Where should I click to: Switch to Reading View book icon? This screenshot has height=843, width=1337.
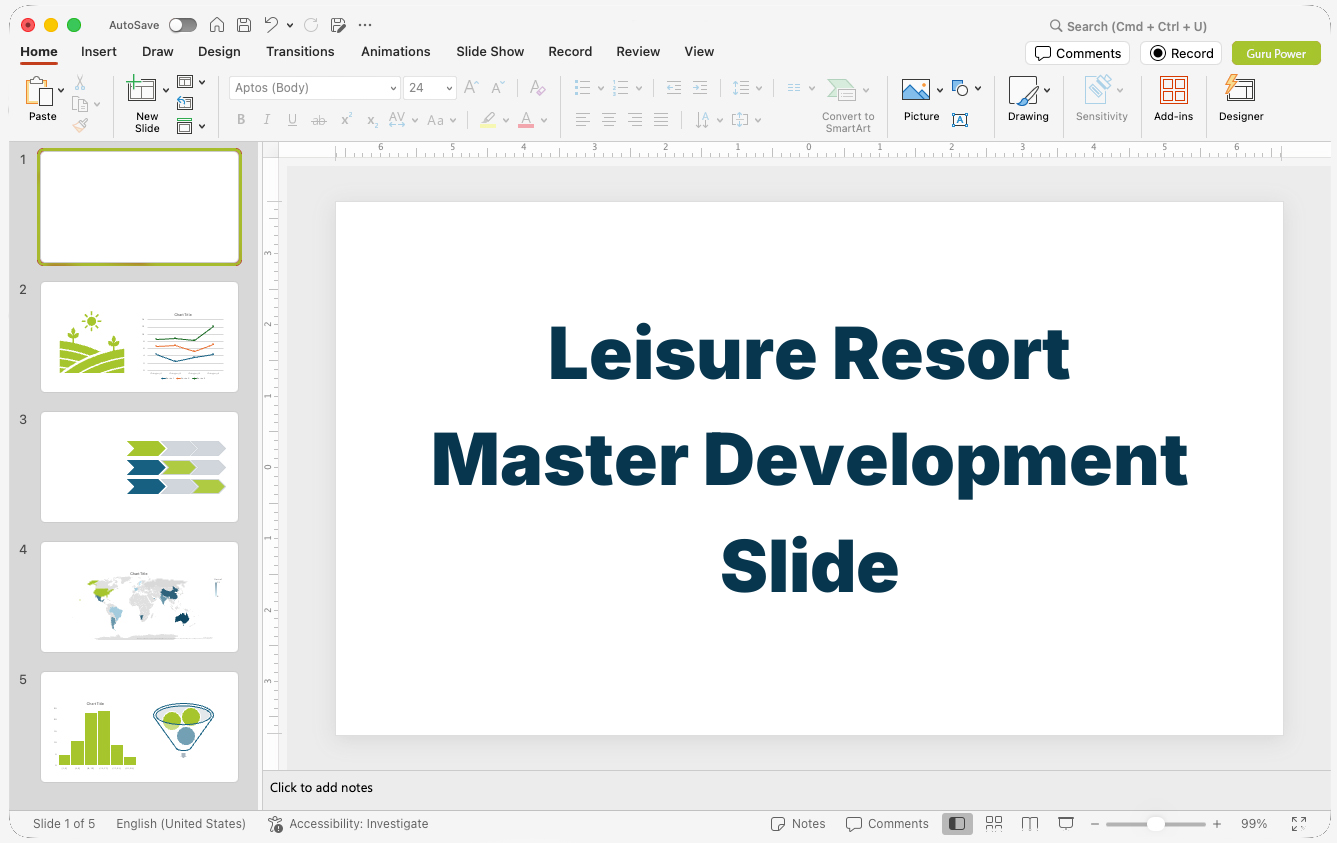1030,824
